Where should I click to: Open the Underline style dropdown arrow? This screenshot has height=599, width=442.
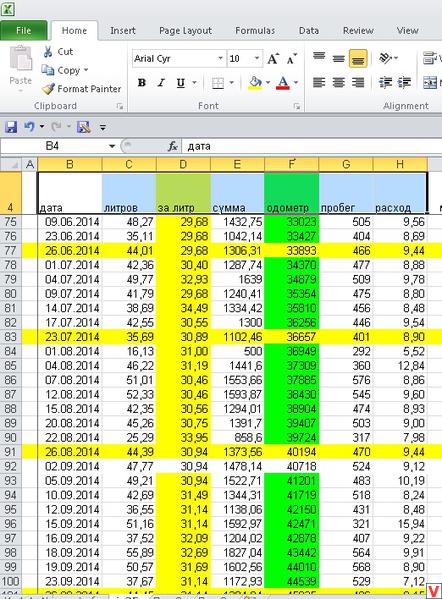[194, 83]
